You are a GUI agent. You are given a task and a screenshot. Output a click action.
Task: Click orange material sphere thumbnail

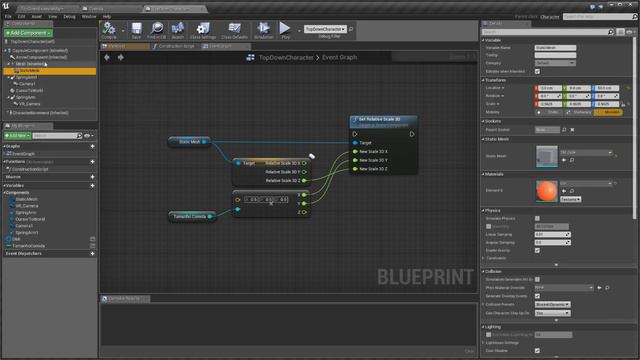pos(547,191)
